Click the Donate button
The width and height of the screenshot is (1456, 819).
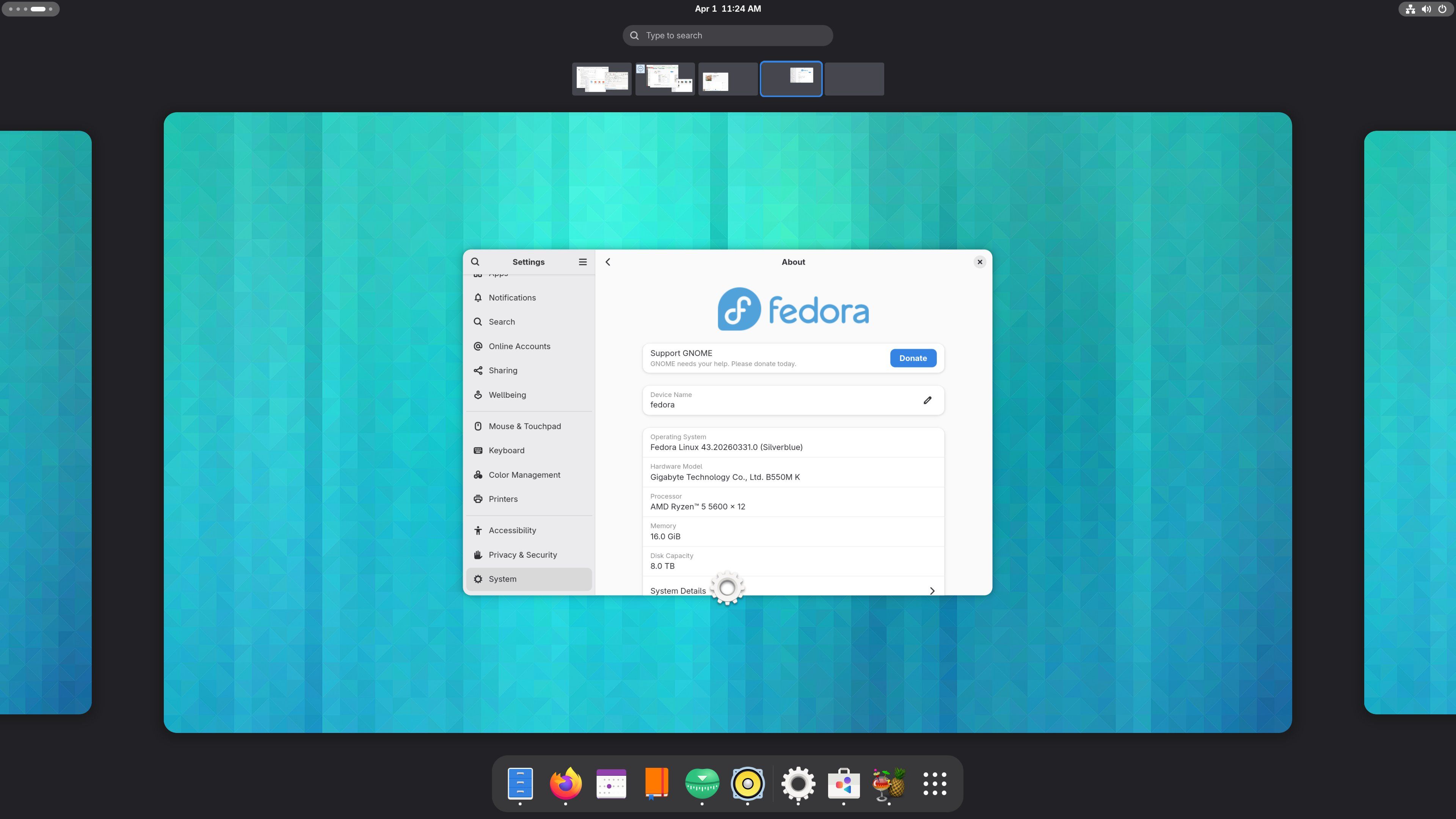[x=913, y=358]
